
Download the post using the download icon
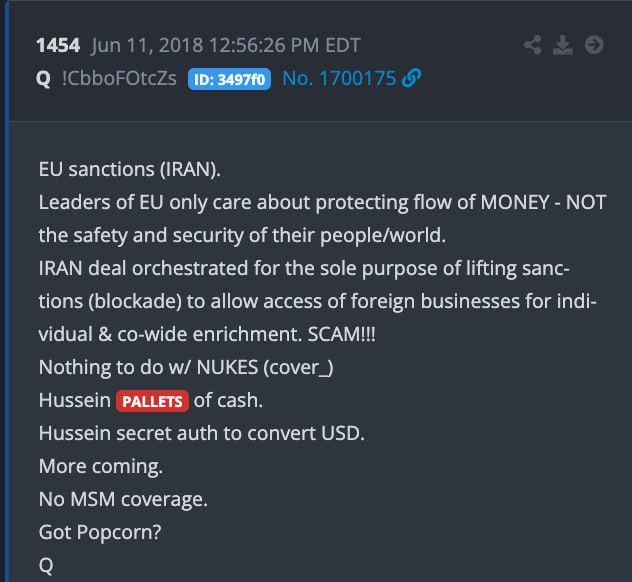tap(562, 45)
